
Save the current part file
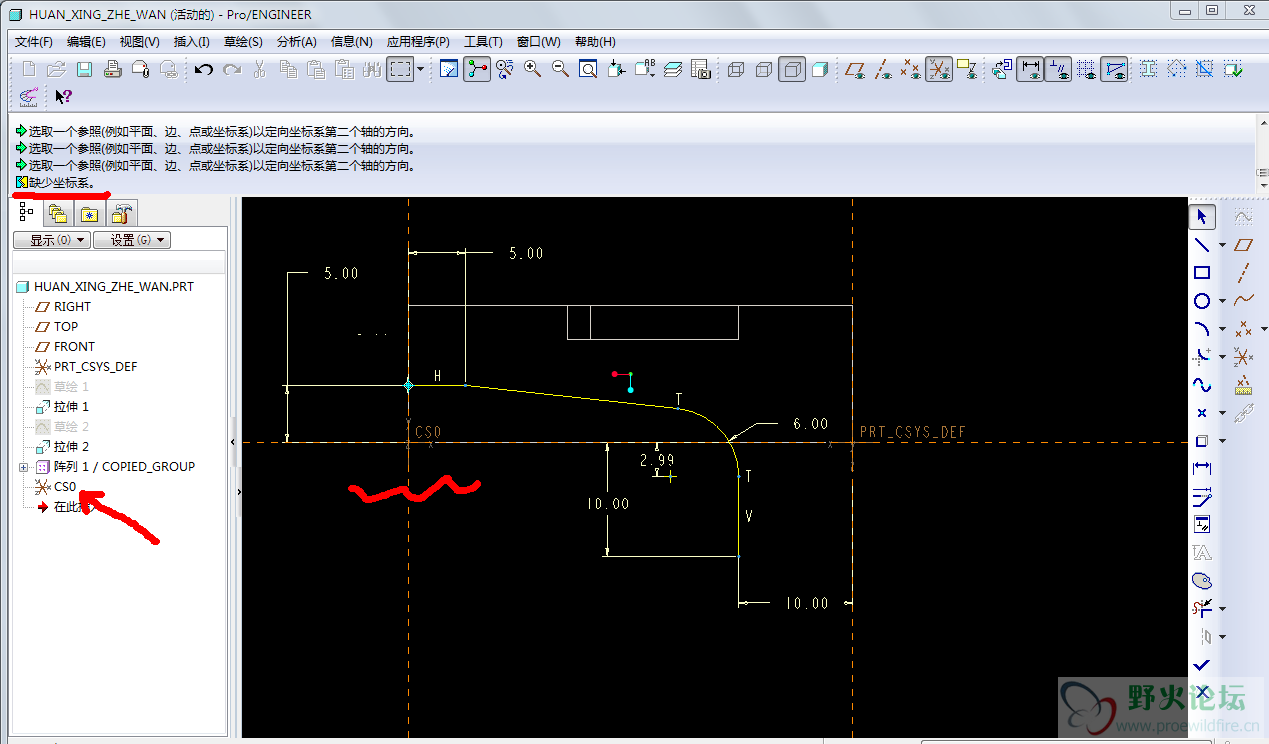tap(85, 69)
